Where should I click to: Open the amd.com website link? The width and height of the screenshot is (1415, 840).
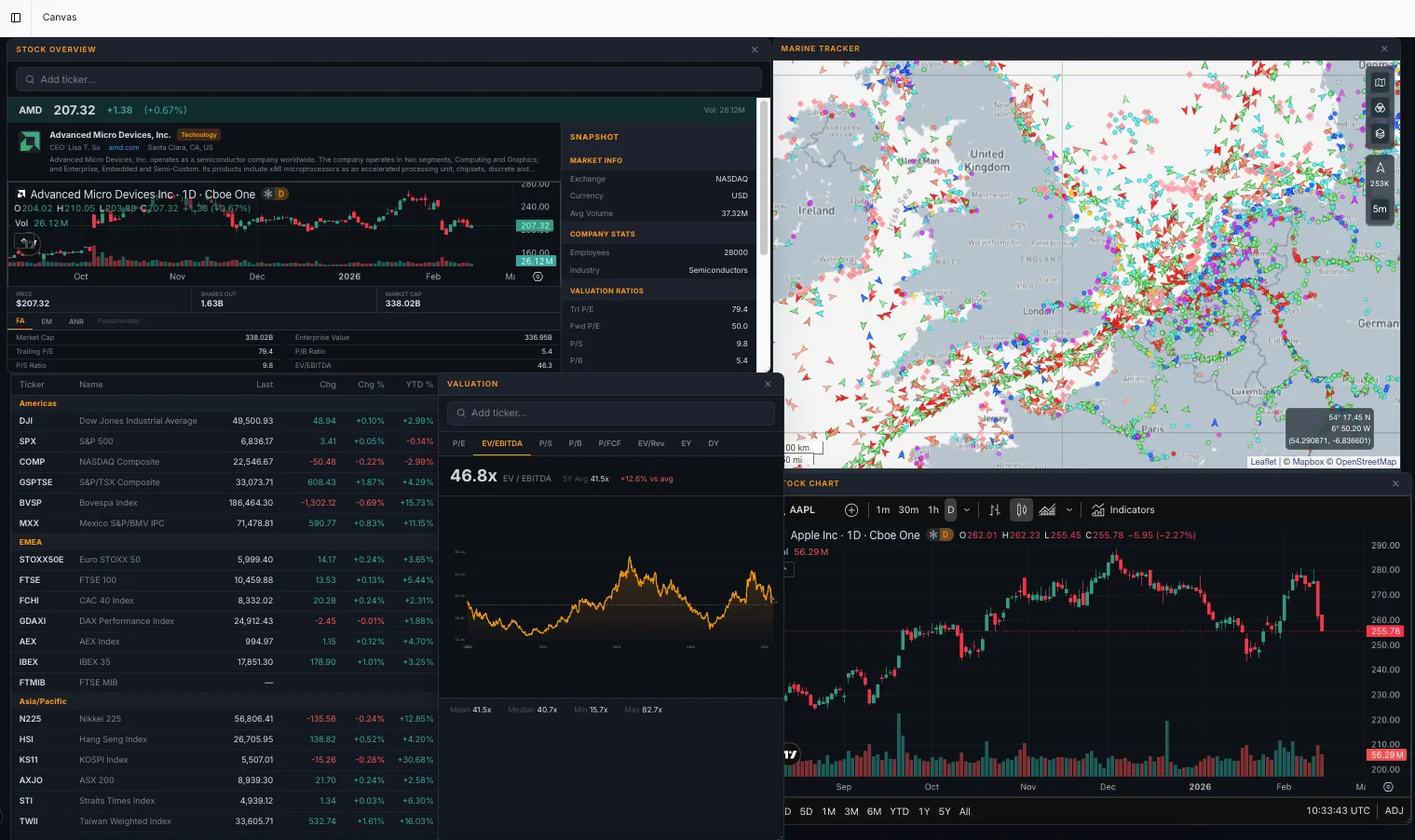[122, 147]
